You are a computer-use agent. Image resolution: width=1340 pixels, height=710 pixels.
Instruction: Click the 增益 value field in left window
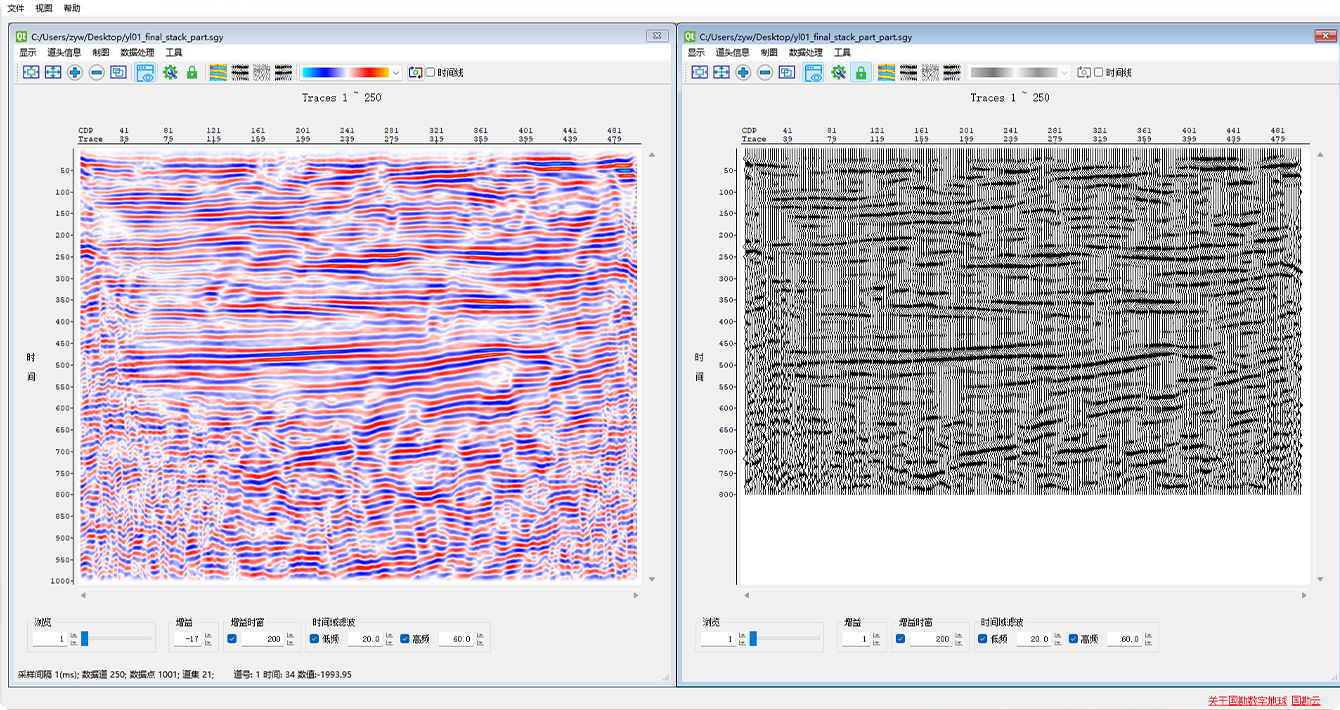[x=188, y=639]
